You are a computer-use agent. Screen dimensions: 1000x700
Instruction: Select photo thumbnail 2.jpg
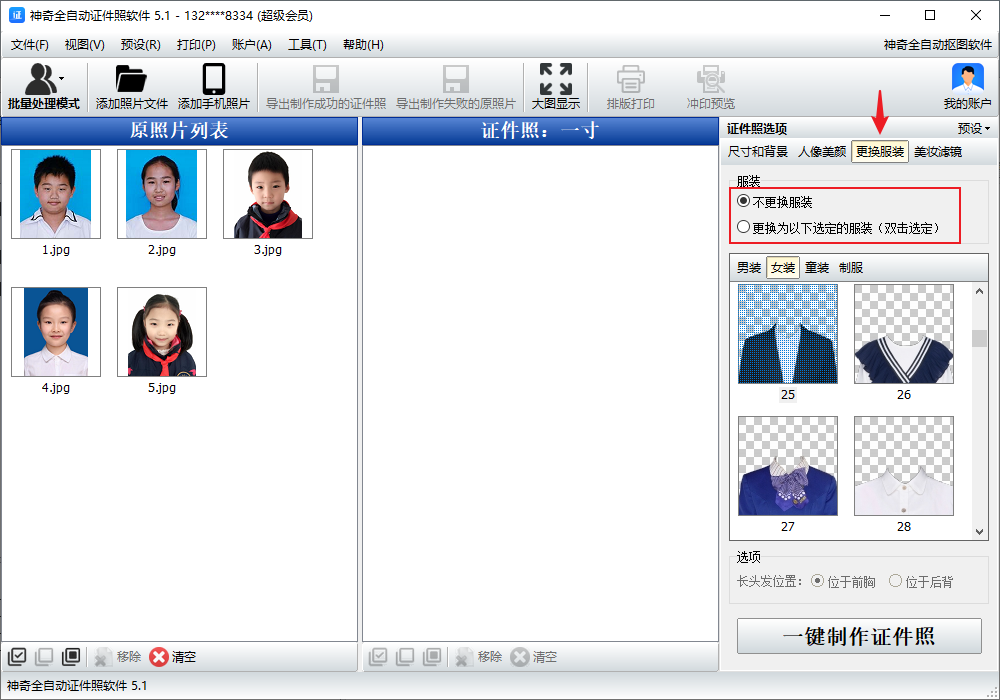tap(162, 194)
